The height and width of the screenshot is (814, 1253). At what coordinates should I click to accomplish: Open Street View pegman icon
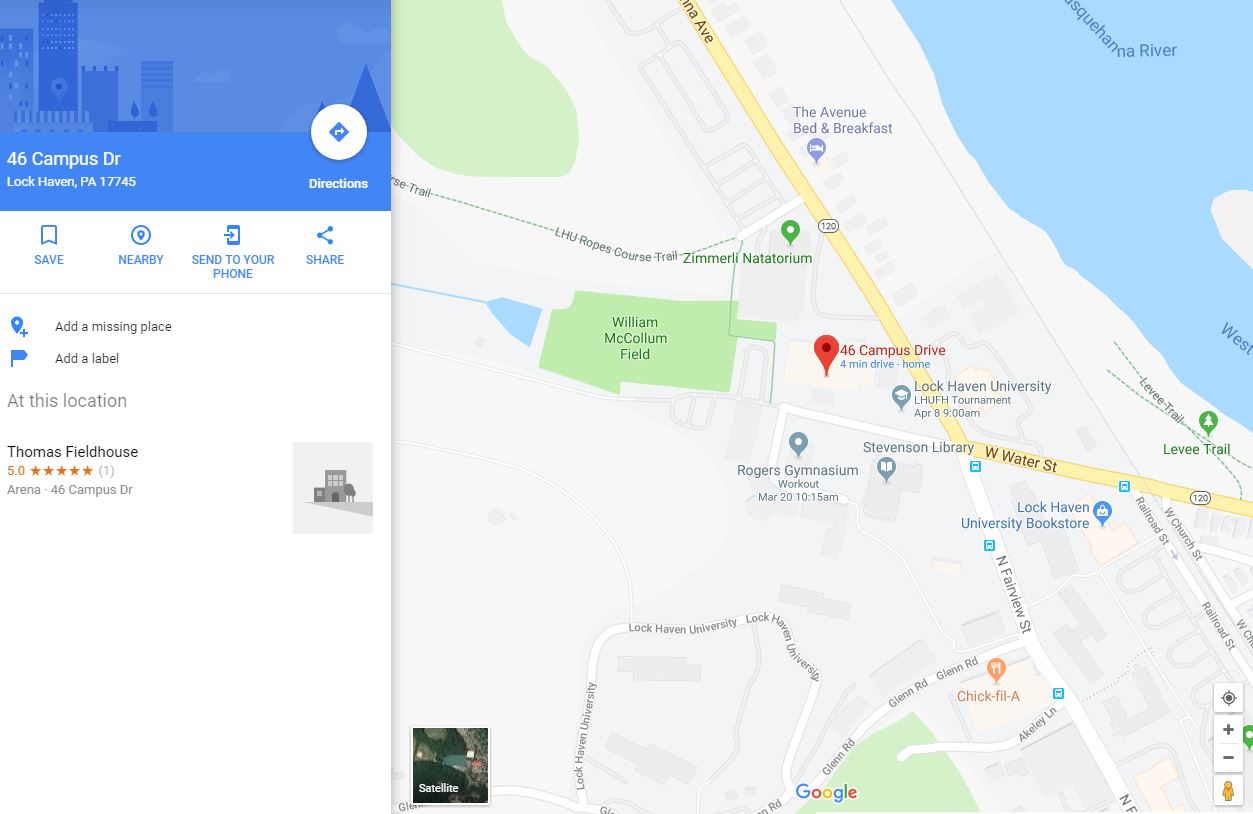coord(1228,790)
